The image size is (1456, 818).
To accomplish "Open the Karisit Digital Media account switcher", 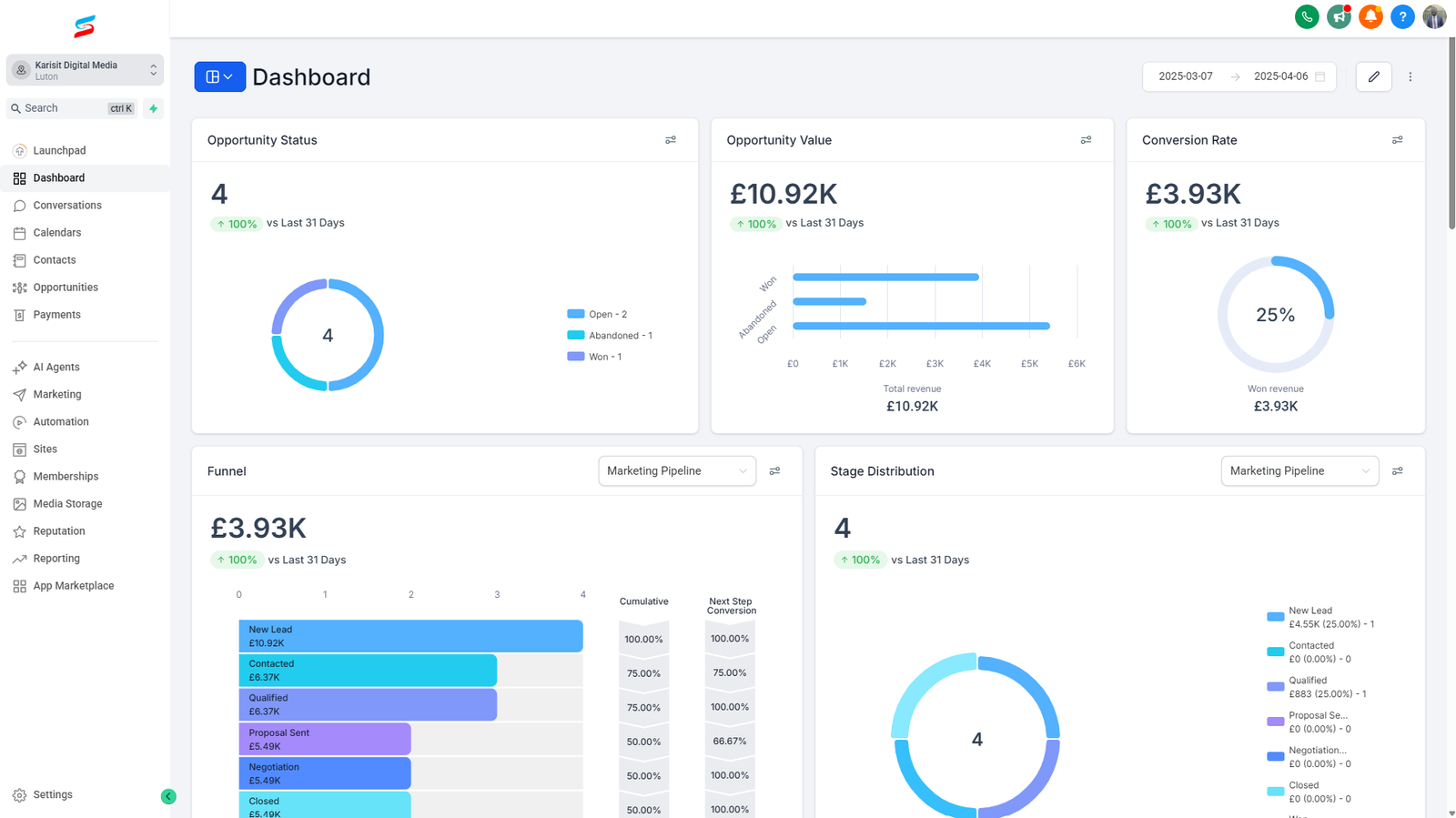I will 85,70.
